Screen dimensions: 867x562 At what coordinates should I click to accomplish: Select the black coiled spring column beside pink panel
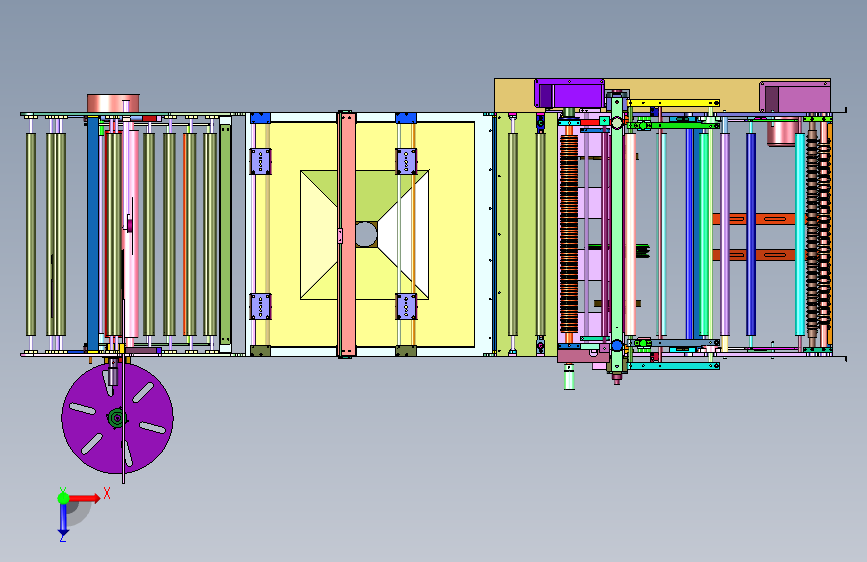click(569, 233)
